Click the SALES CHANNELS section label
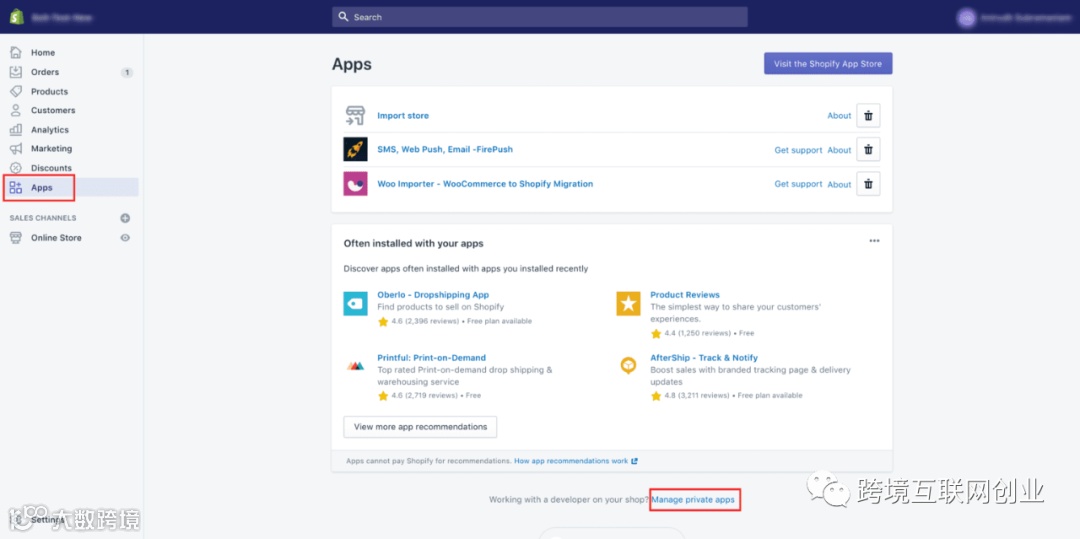Image resolution: width=1080 pixels, height=539 pixels. pyautogui.click(x=43, y=218)
